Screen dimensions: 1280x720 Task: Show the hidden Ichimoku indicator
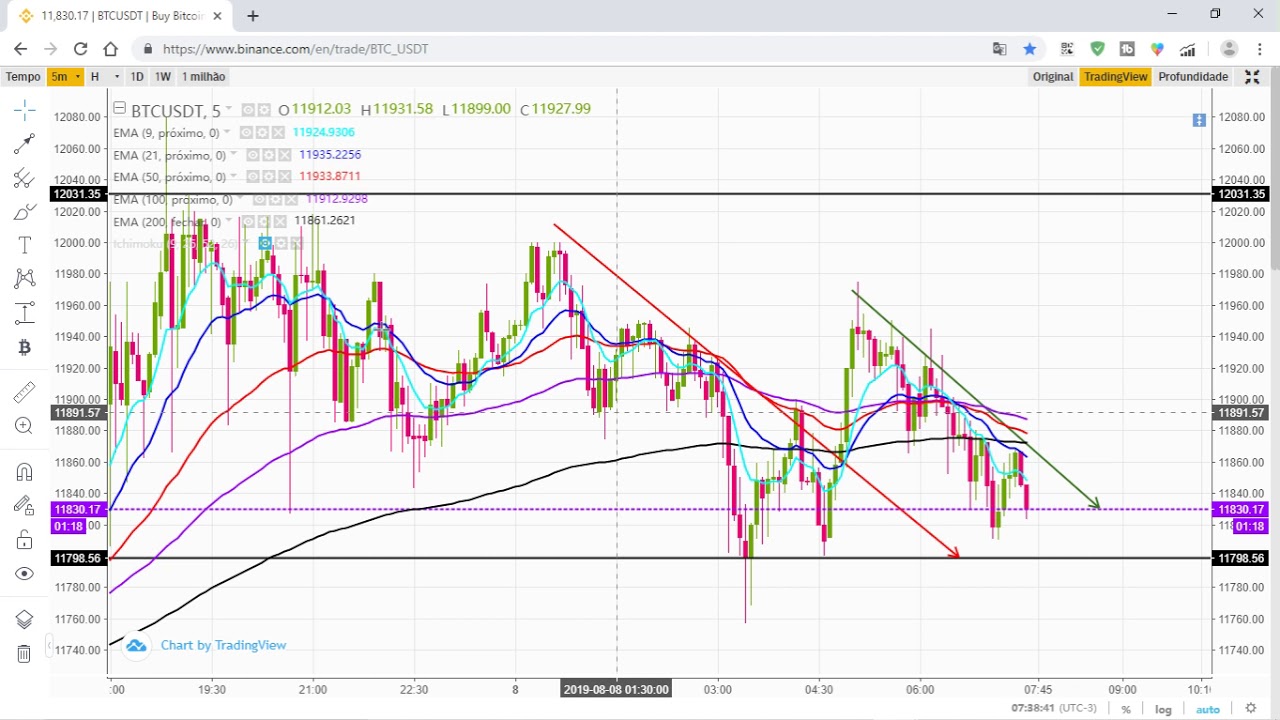point(265,243)
